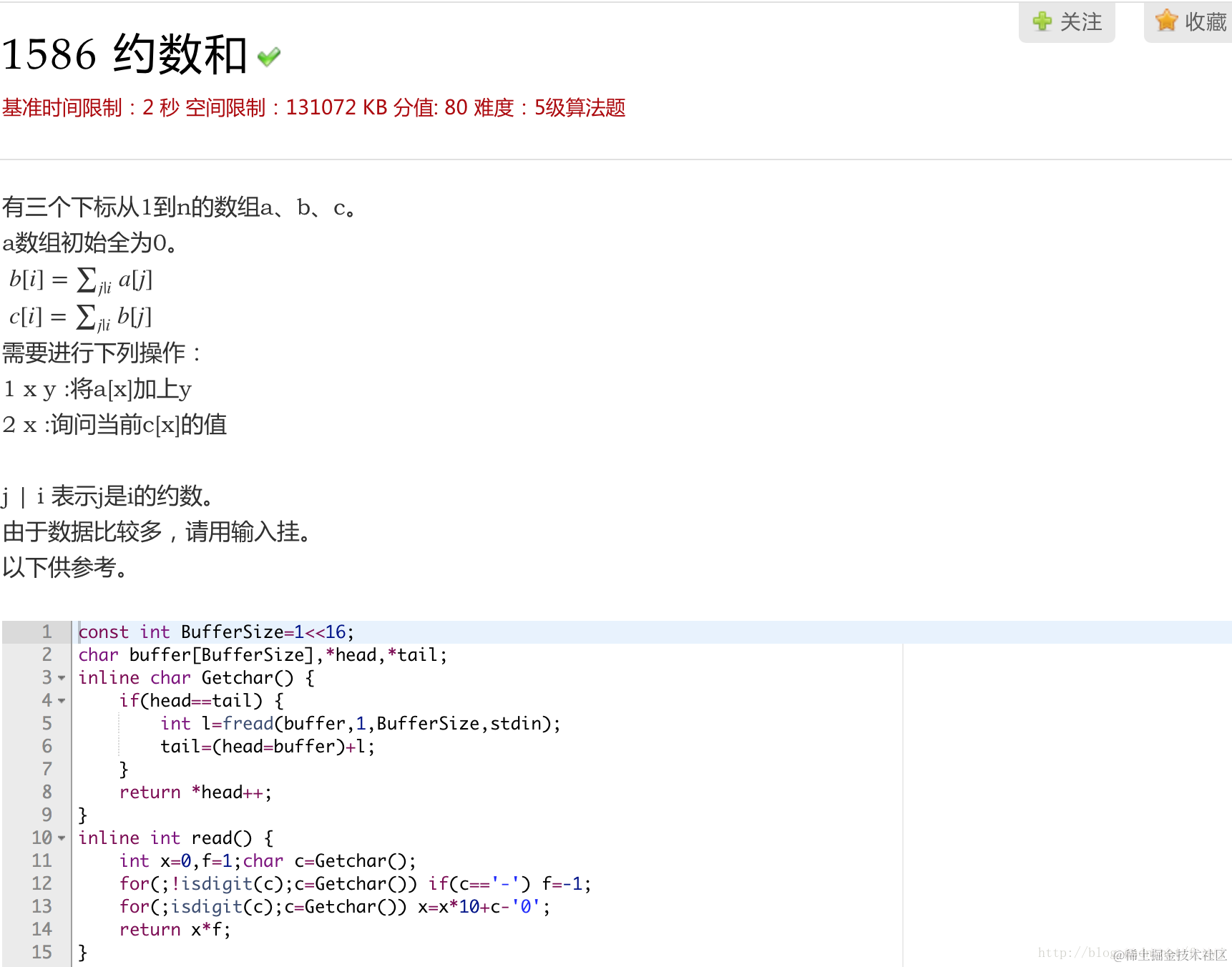This screenshot has height=967, width=1232.
Task: Collapse the Getchar() function at line 3
Action: pos(62,678)
